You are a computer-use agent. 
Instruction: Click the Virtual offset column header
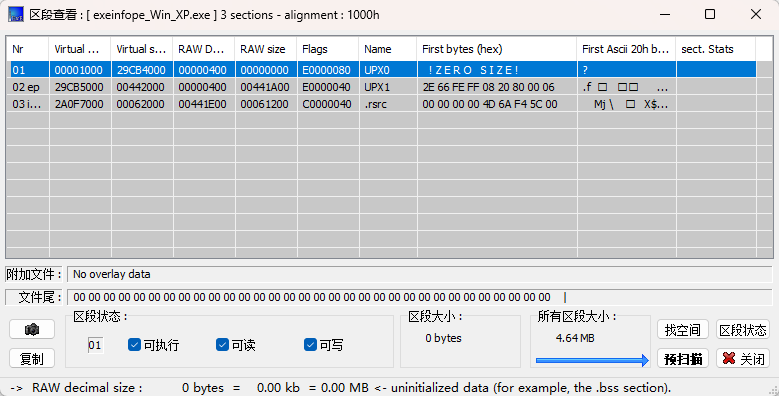pyautogui.click(x=79, y=49)
